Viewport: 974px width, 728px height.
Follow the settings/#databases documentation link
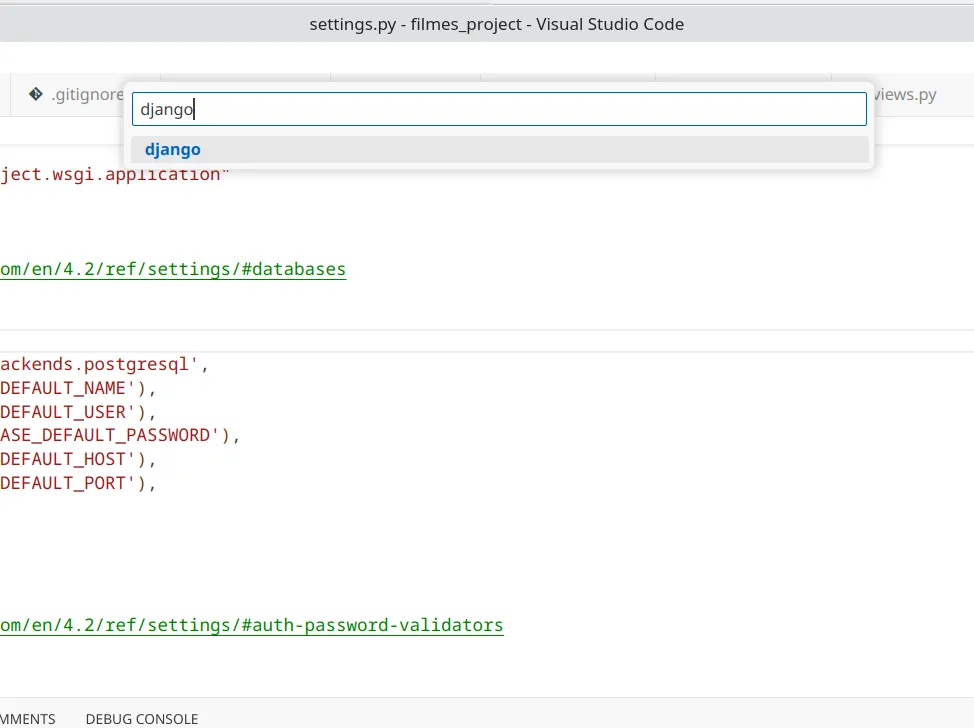(173, 270)
